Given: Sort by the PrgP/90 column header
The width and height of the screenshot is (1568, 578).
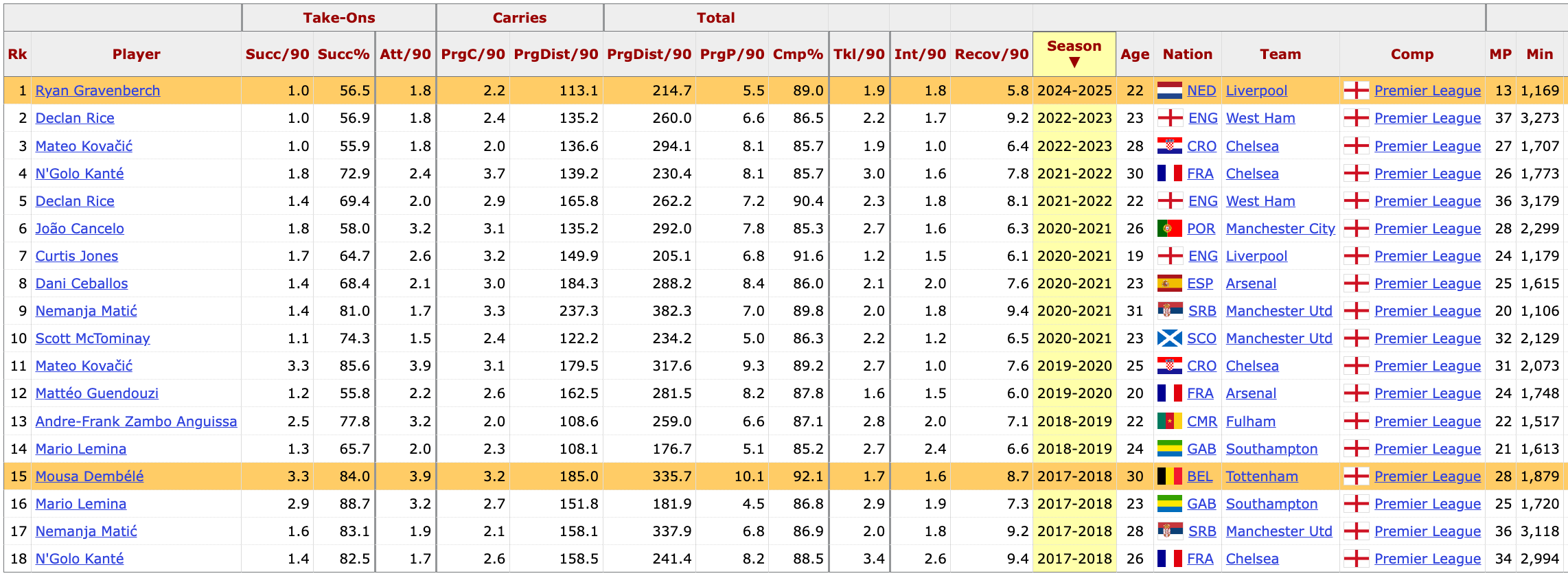Looking at the screenshot, I should [x=732, y=54].
